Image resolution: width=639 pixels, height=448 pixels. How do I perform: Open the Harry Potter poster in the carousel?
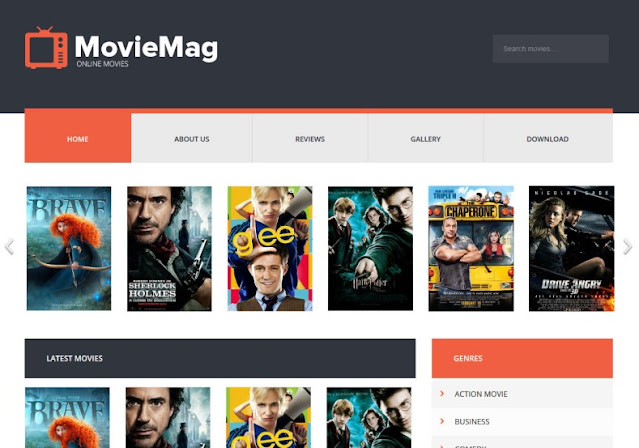370,248
